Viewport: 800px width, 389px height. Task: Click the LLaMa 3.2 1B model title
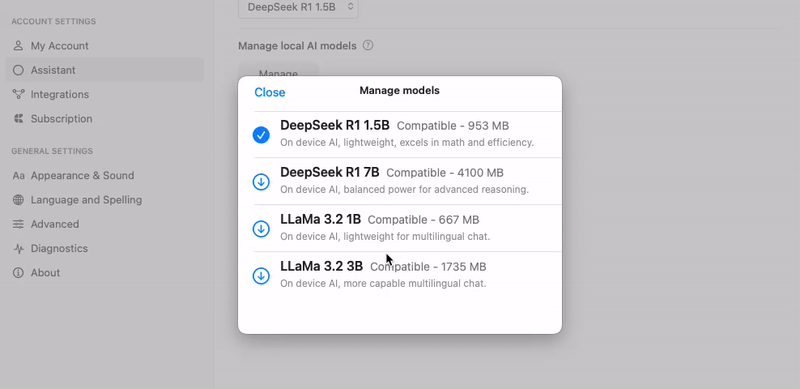pyautogui.click(x=320, y=220)
